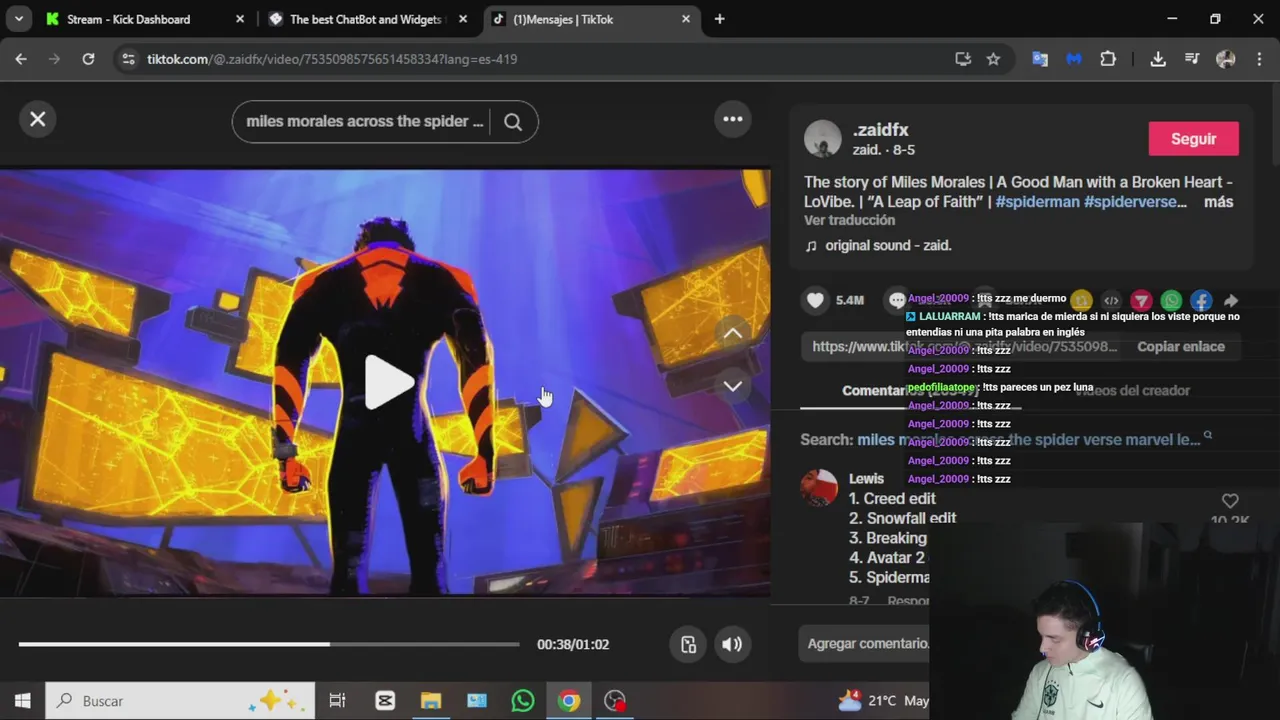Open the Extensions puzzle menu
Screen dimensions: 1280x720
(1108, 59)
